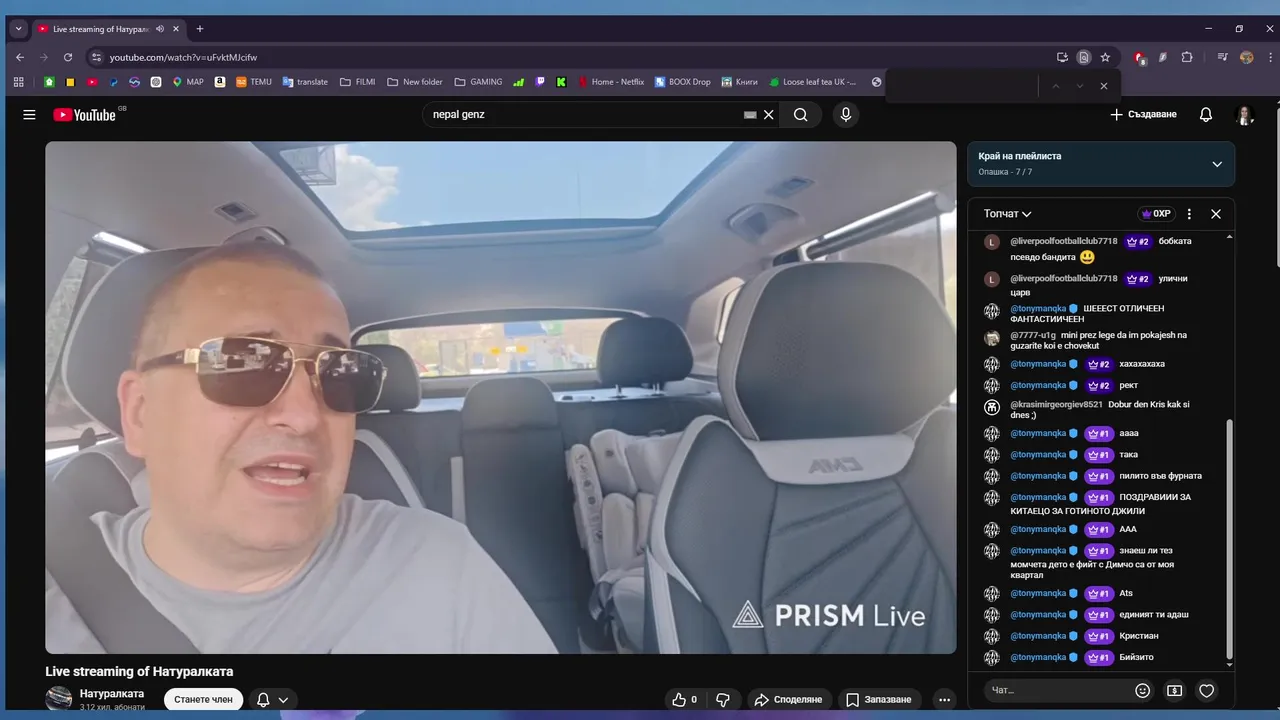The image size is (1280, 720).
Task: Open the tab search dropdown arrow
Action: pyautogui.click(x=18, y=29)
